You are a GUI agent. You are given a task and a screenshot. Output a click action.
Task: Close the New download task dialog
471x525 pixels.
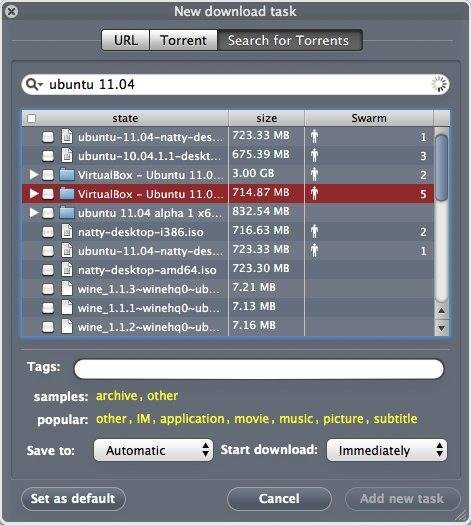12,12
